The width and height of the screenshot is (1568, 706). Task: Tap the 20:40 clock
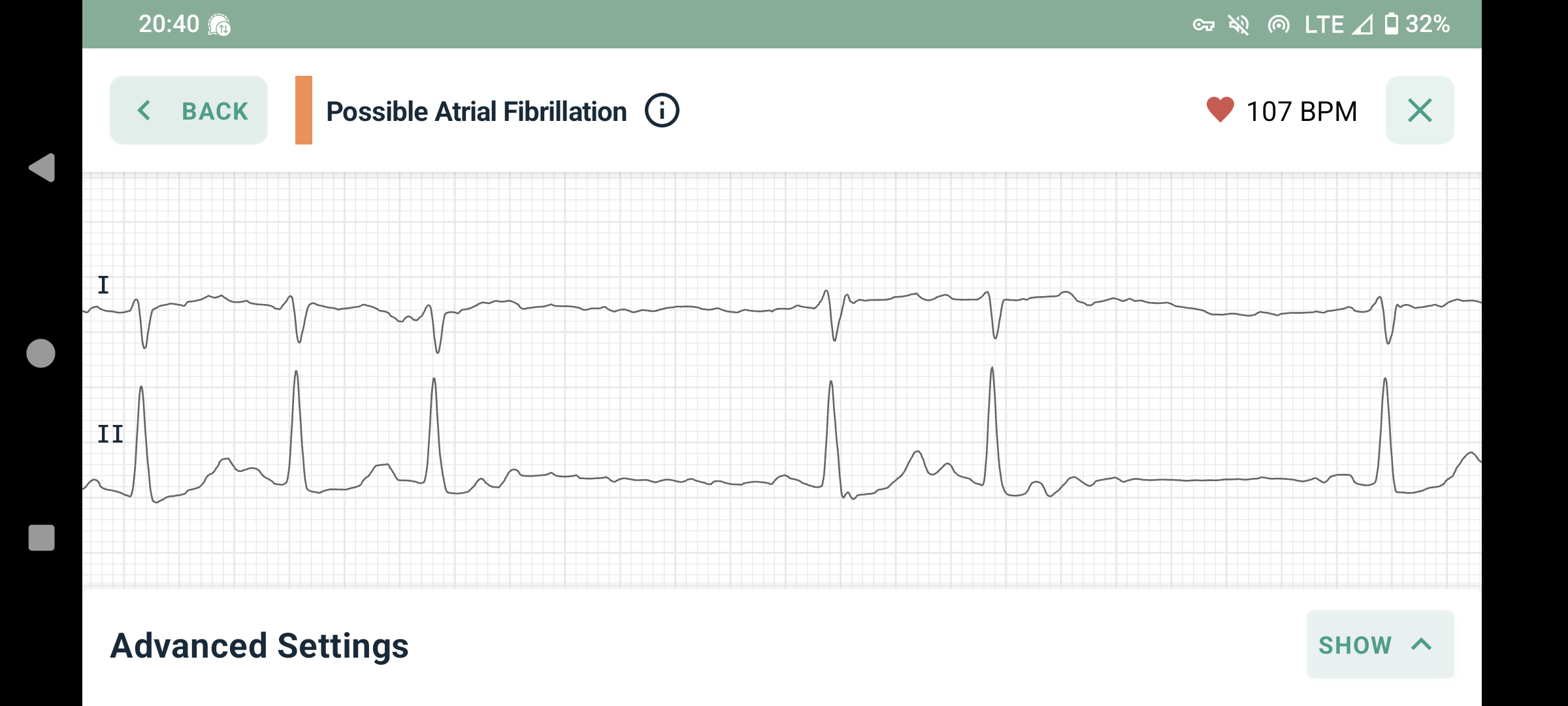coord(169,24)
